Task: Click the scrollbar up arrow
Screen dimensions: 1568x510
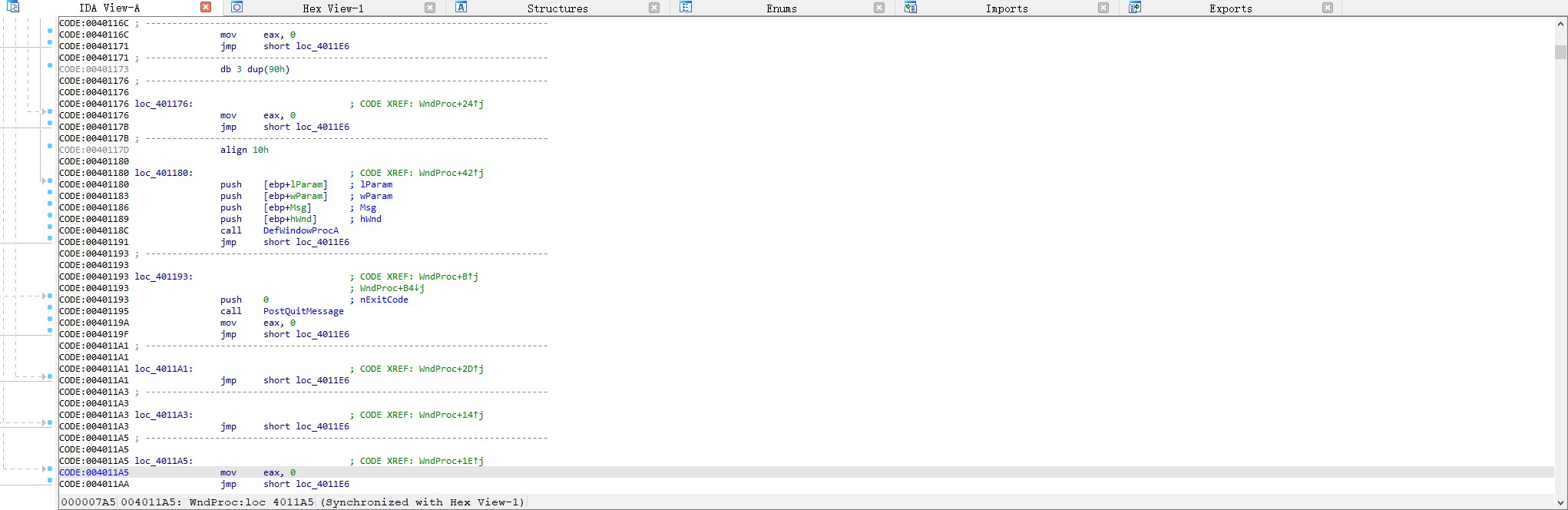Action: 1560,24
